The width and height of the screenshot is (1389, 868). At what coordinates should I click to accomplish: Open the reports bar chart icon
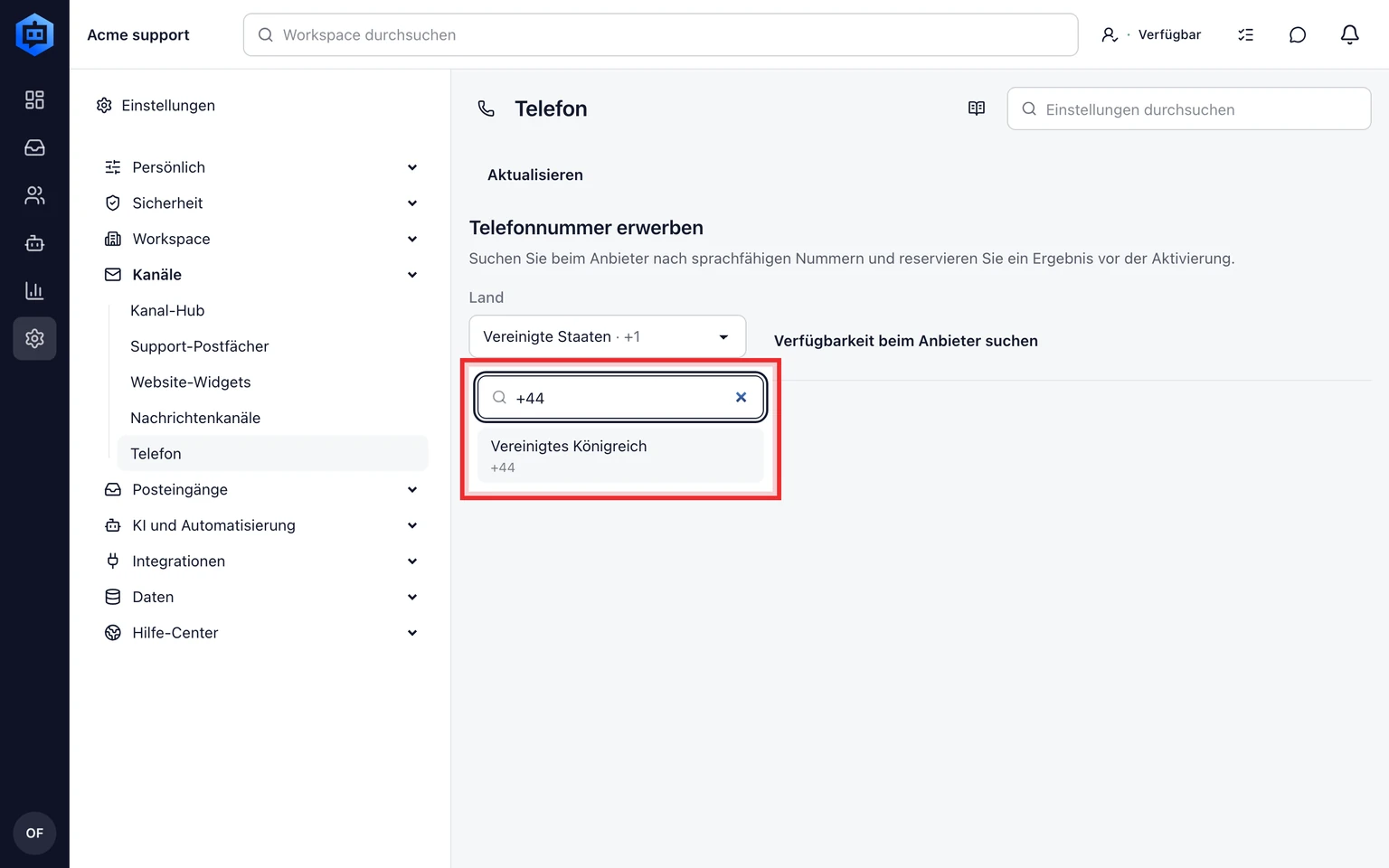click(x=34, y=291)
